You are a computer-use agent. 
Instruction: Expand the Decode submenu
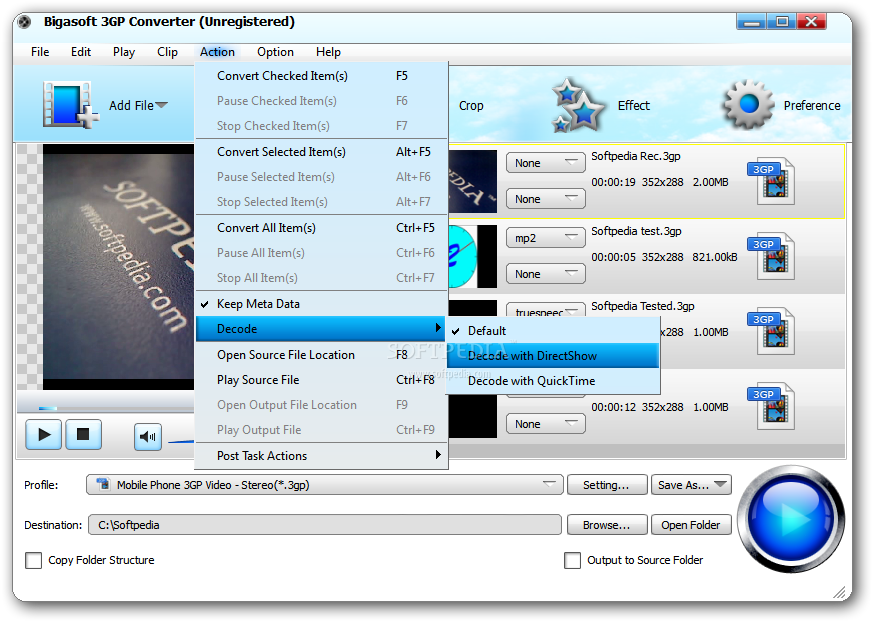[321, 329]
